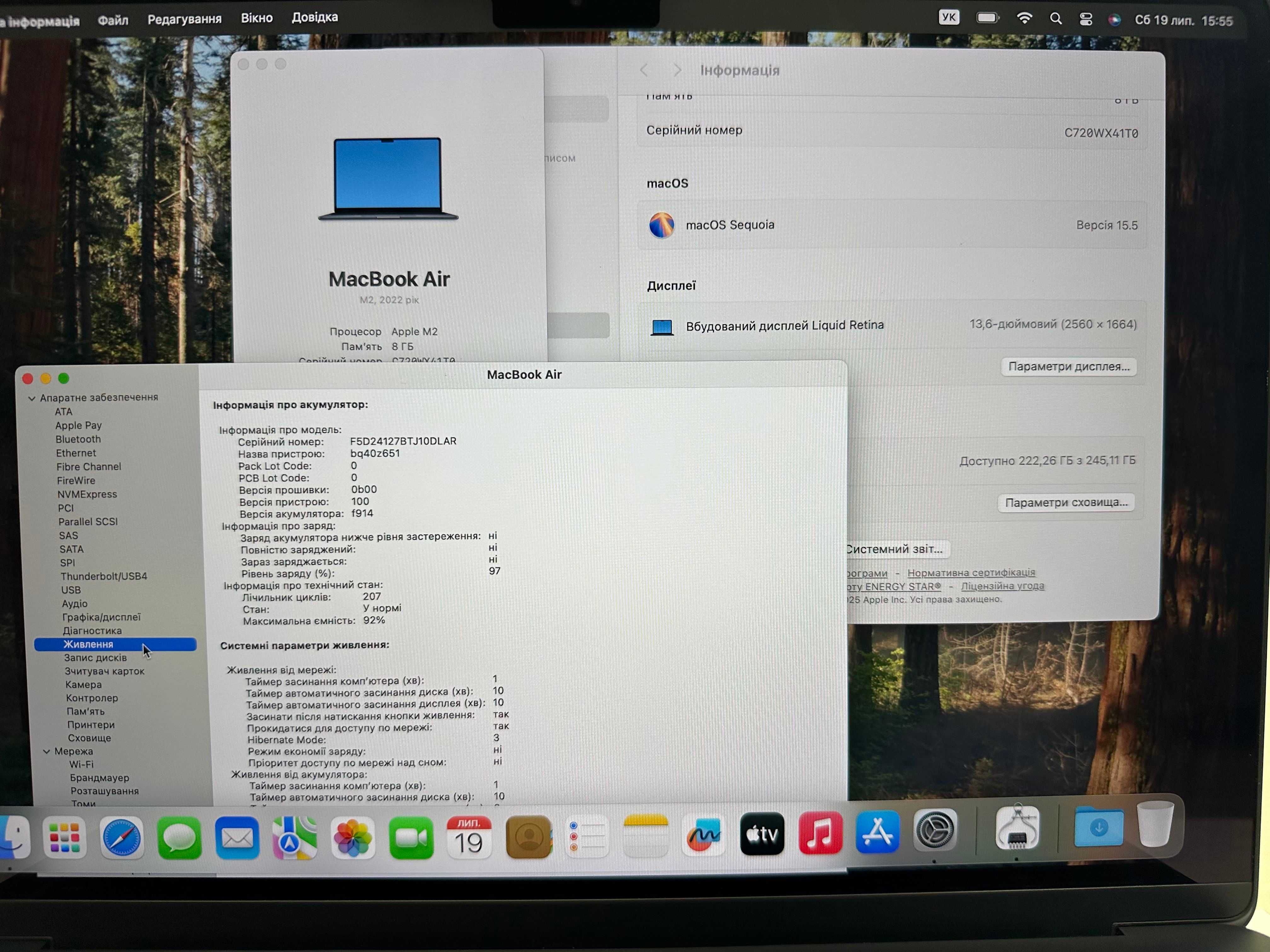Screen dimensions: 1270x952
Task: Open Mail from the Dock
Action: point(237,837)
